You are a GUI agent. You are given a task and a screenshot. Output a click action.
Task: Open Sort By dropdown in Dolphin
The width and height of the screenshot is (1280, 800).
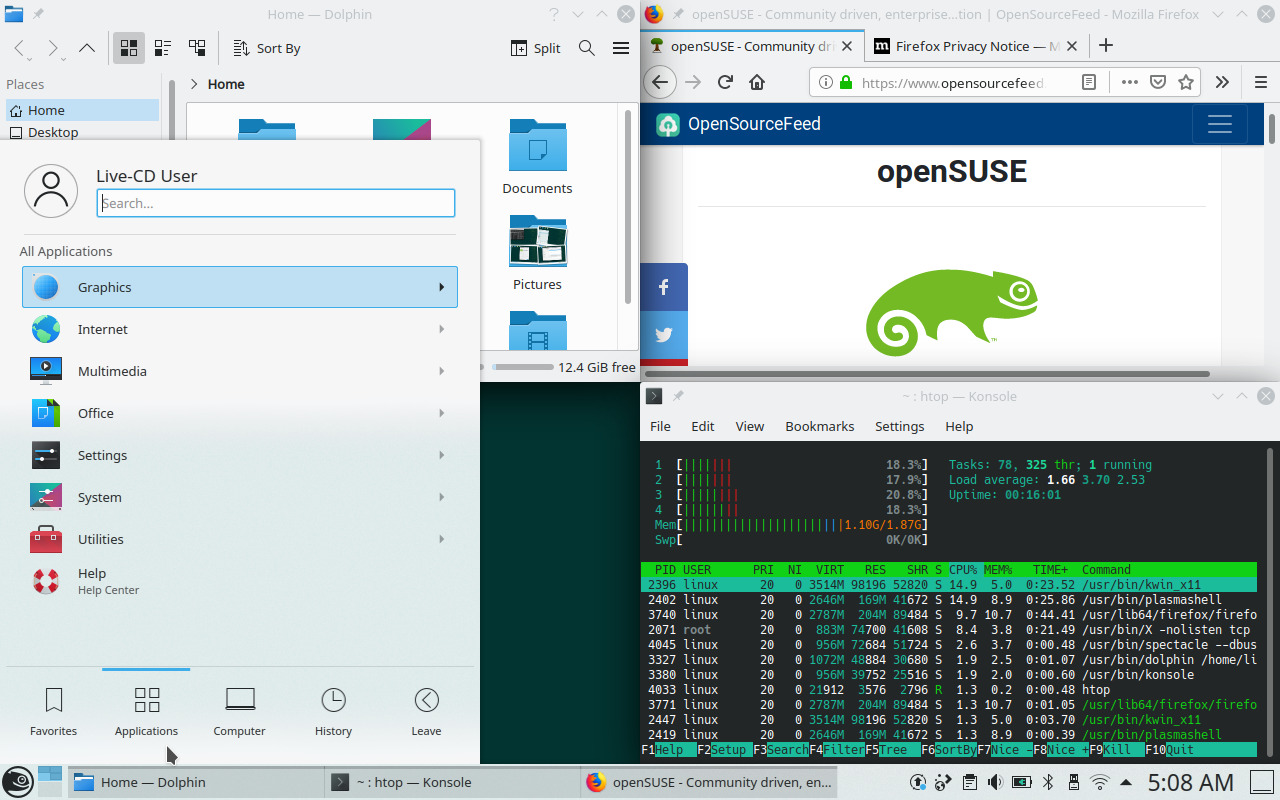266,48
